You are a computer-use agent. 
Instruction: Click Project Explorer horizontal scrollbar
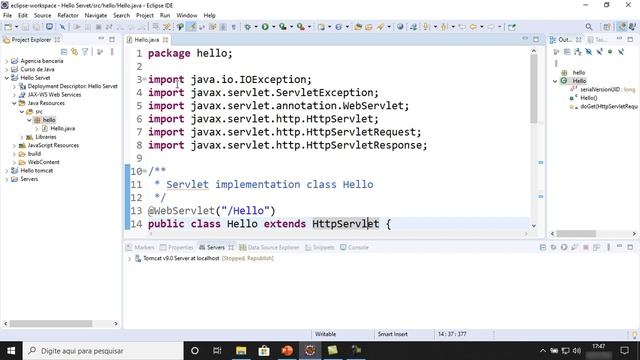pyautogui.click(x=51, y=324)
